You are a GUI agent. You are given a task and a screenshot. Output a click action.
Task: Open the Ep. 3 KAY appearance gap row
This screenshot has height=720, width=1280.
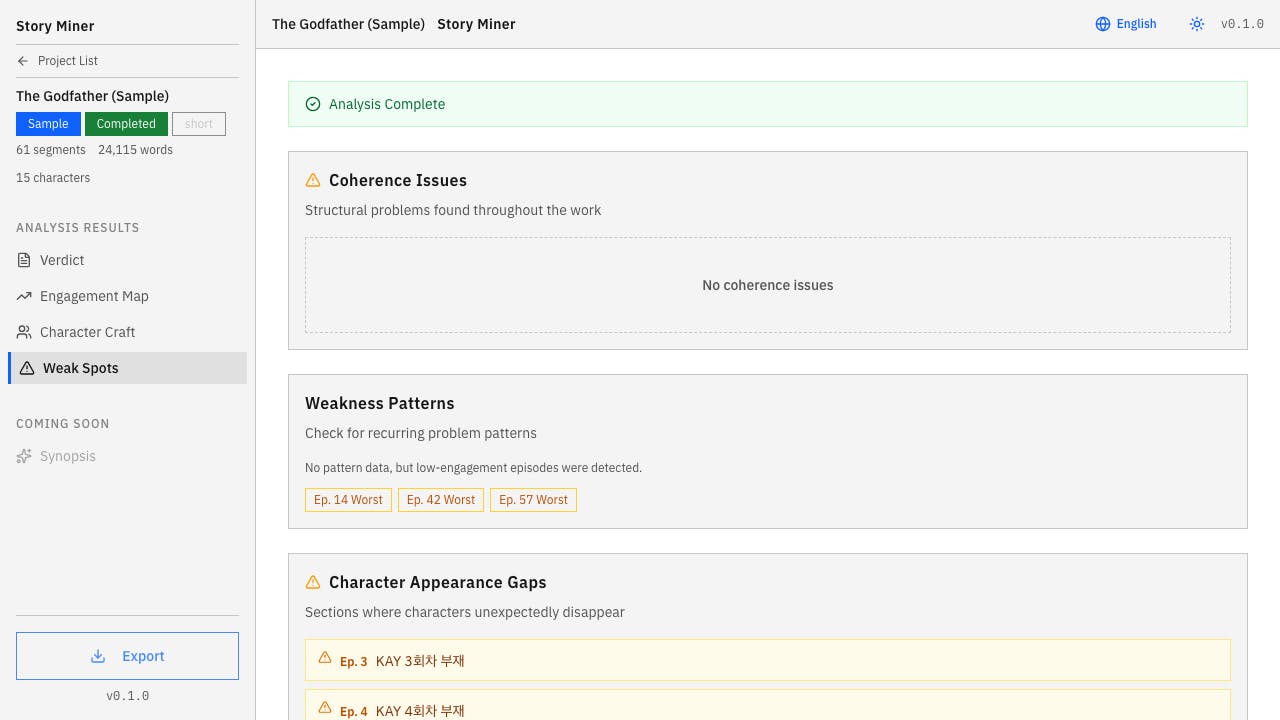pyautogui.click(x=767, y=660)
